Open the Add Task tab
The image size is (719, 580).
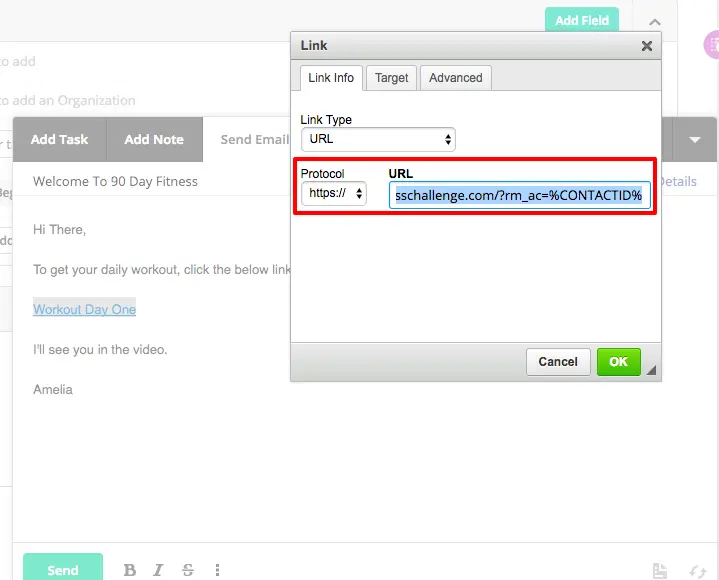[x=59, y=140]
